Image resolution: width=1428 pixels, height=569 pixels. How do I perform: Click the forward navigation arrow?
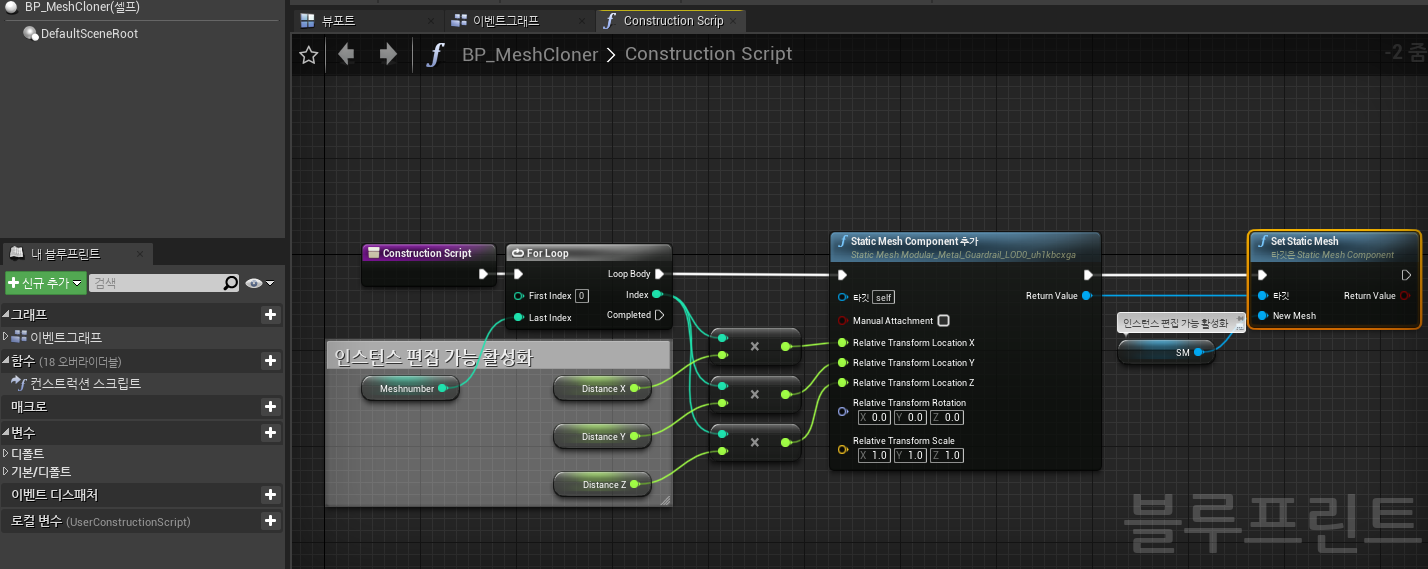(x=388, y=54)
